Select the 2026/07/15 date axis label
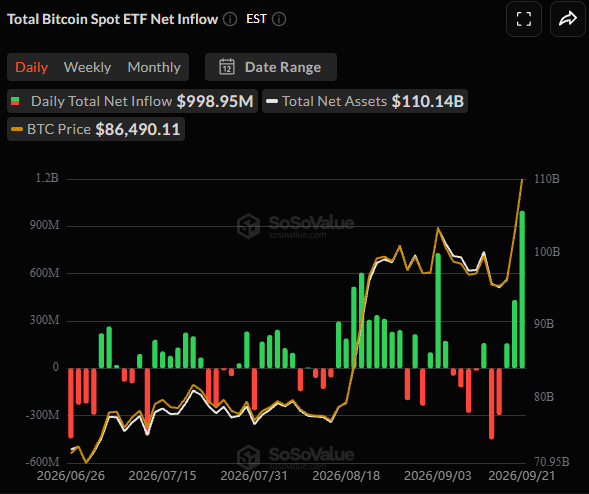Screen dimensions: 589x494 point(162,476)
